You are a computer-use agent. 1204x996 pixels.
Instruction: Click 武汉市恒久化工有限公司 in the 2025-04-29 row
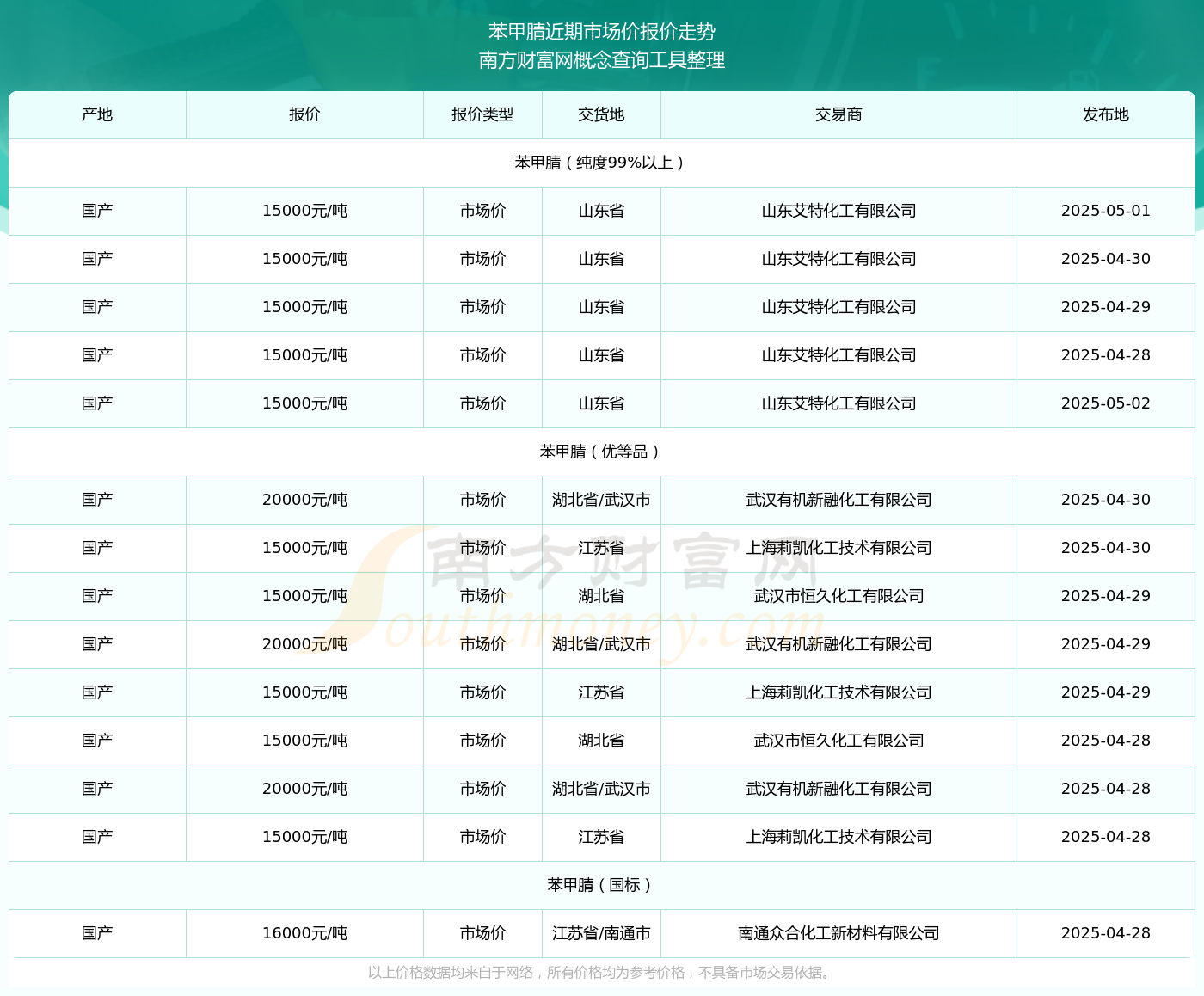coord(838,596)
